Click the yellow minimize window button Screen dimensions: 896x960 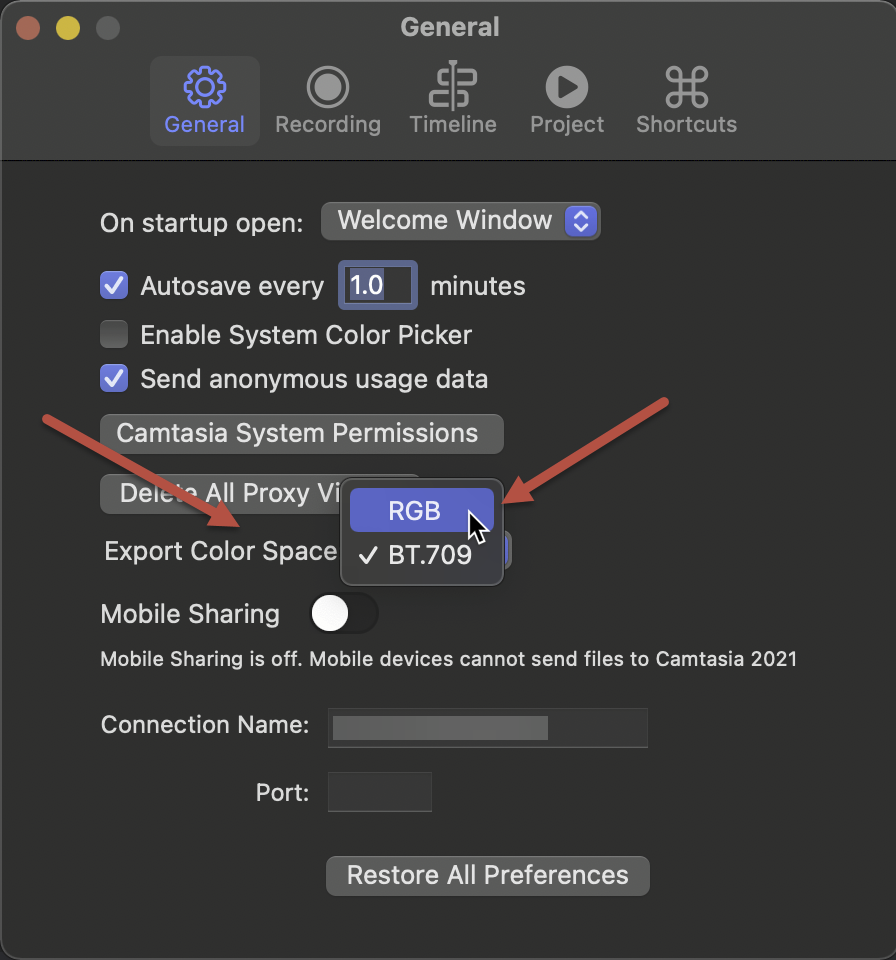click(x=68, y=27)
